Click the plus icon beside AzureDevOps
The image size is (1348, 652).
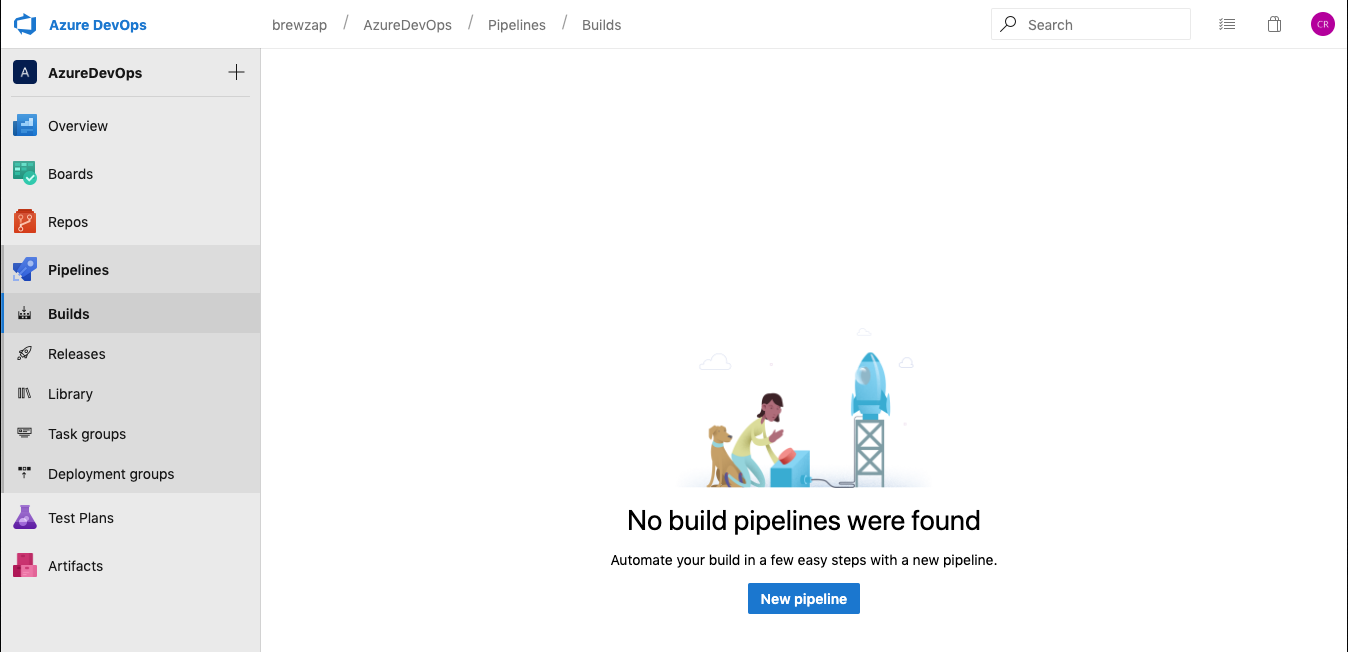pos(236,72)
